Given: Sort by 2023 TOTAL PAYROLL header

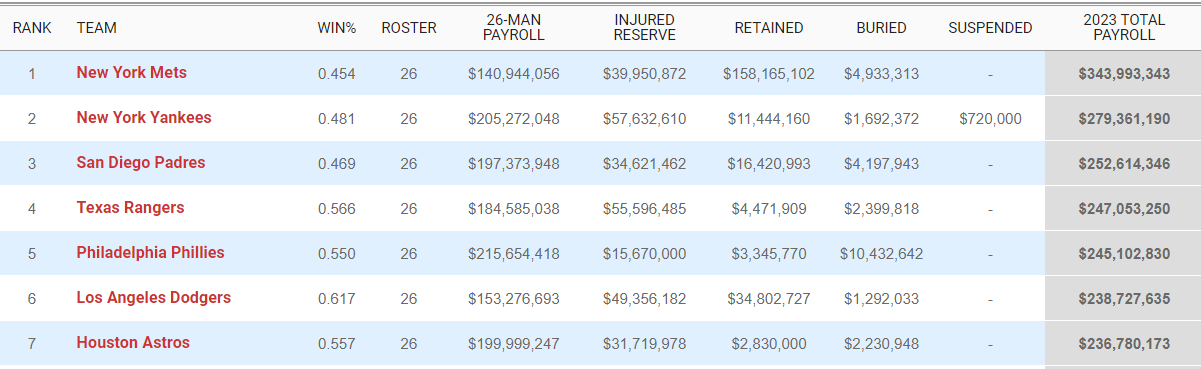Looking at the screenshot, I should pos(1124,28).
